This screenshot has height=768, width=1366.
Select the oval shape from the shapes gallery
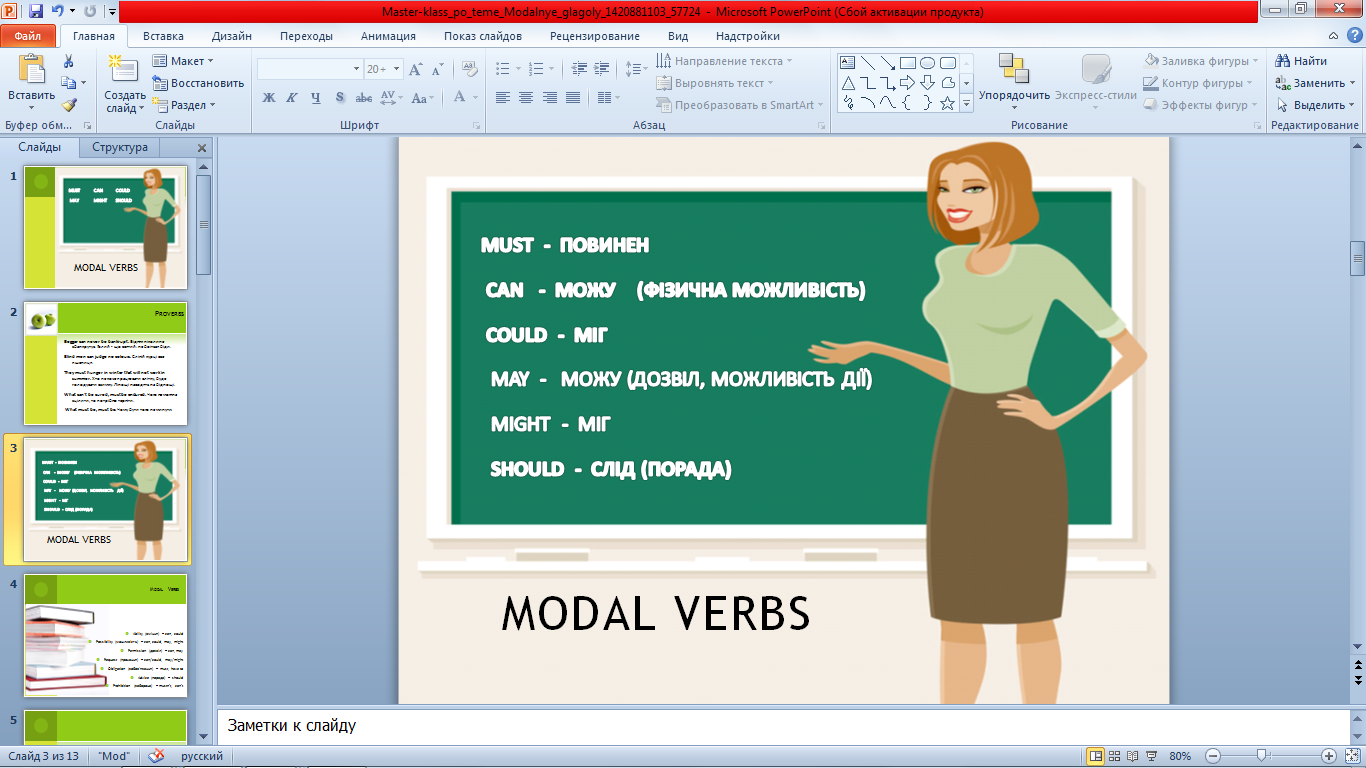click(927, 63)
